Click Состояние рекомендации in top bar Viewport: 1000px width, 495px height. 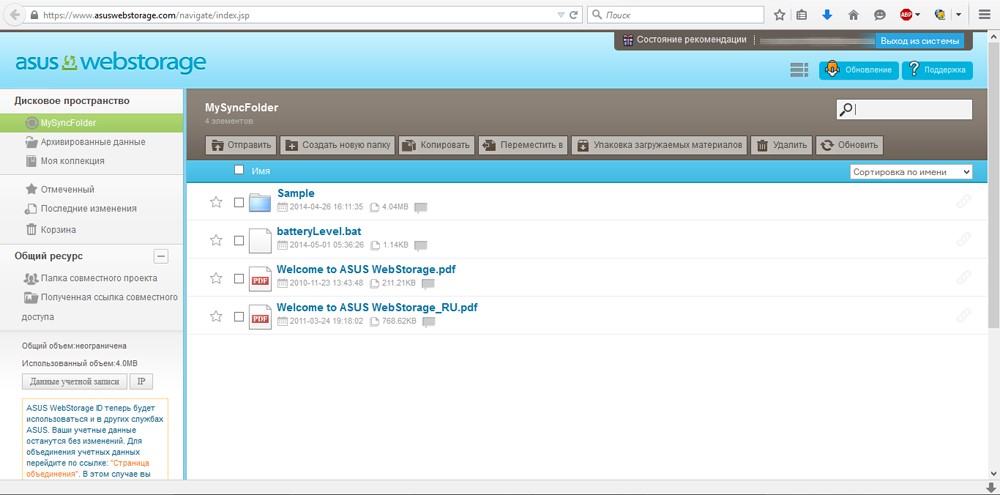point(691,40)
